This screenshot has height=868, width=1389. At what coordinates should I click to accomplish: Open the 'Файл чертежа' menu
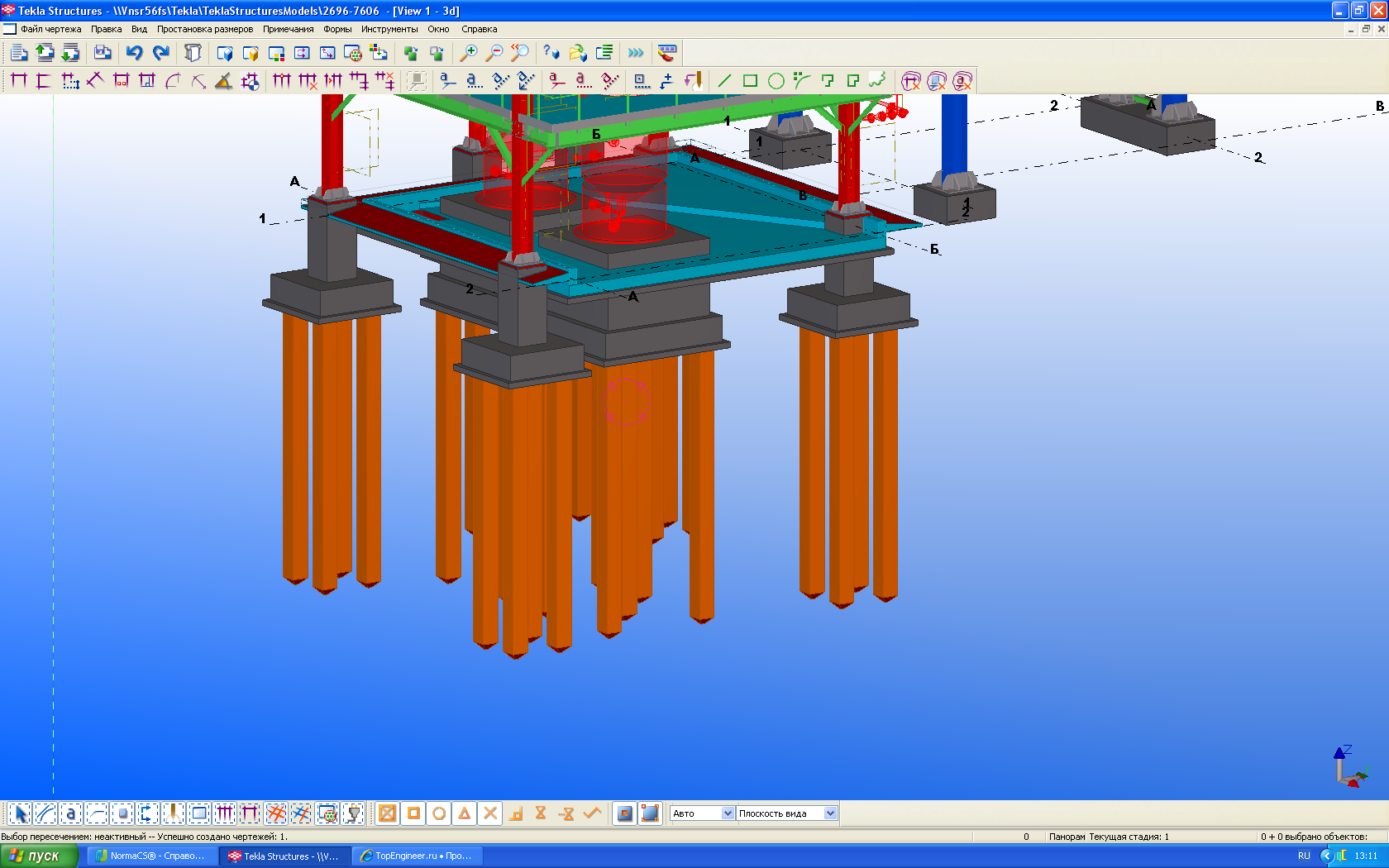(51, 29)
